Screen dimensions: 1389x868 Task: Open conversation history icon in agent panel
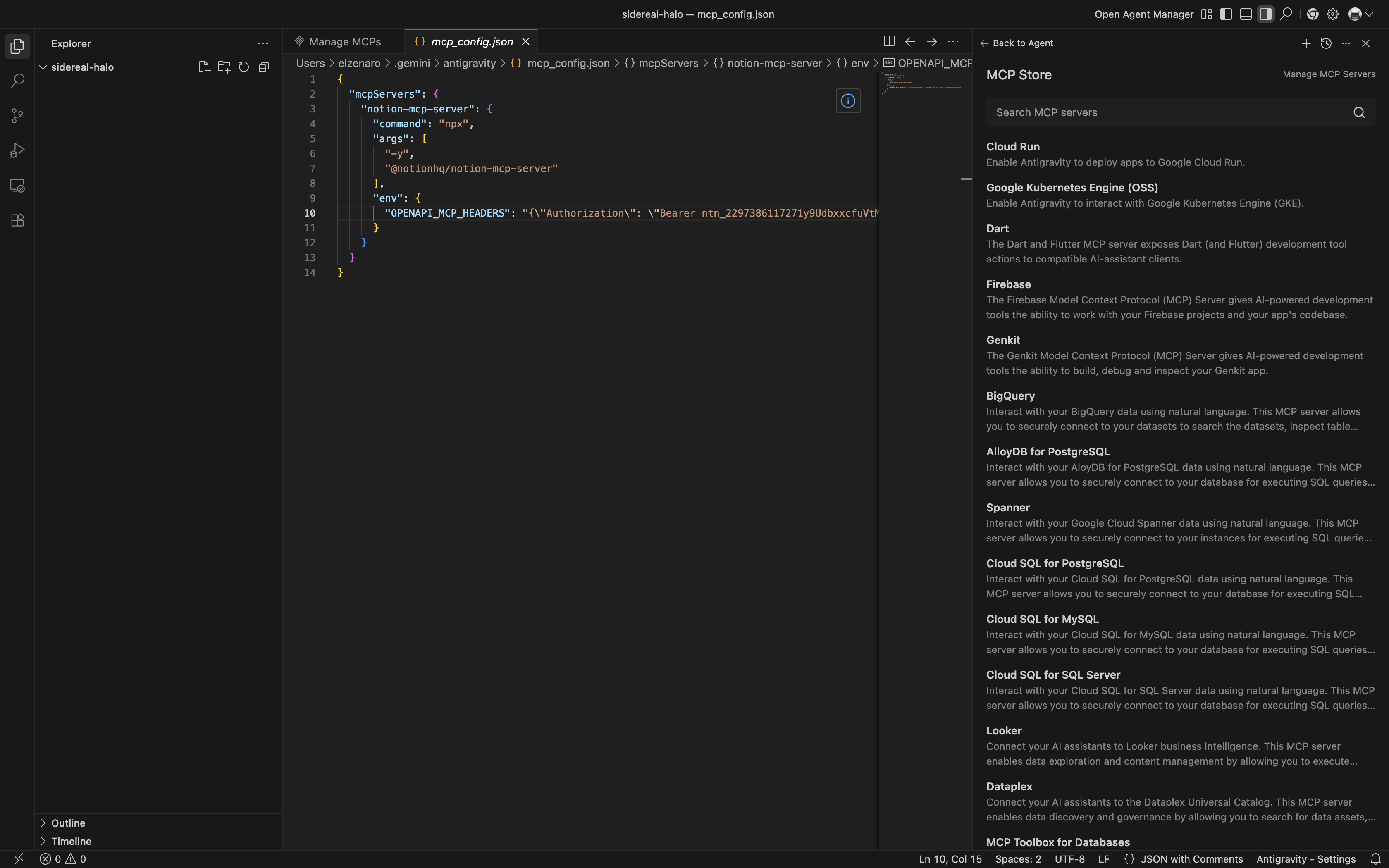coord(1326,43)
